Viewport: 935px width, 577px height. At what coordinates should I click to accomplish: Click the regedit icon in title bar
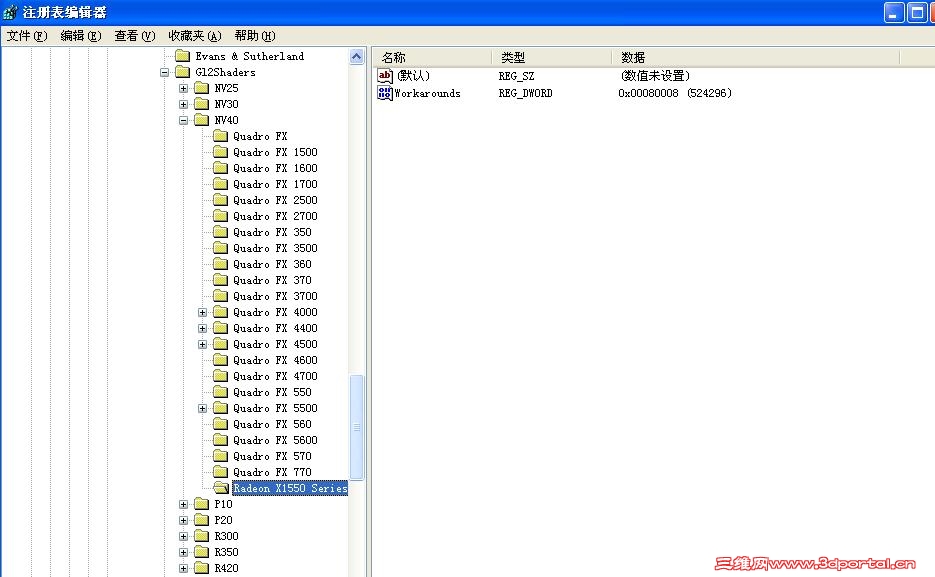pos(10,12)
